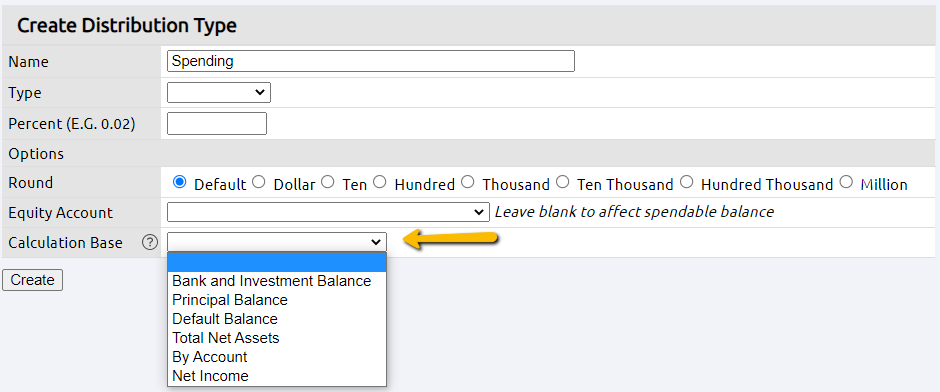
Task: Choose the Million rounding radio button
Action: click(x=846, y=182)
